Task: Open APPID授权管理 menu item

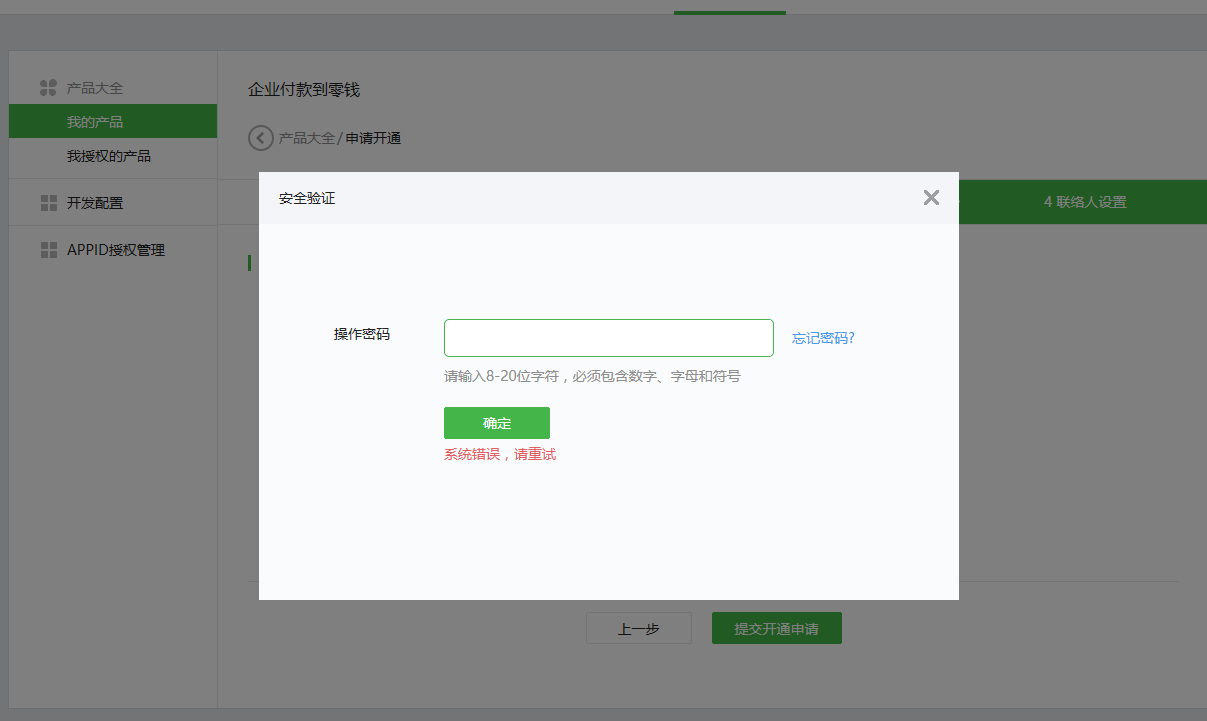Action: [x=116, y=250]
